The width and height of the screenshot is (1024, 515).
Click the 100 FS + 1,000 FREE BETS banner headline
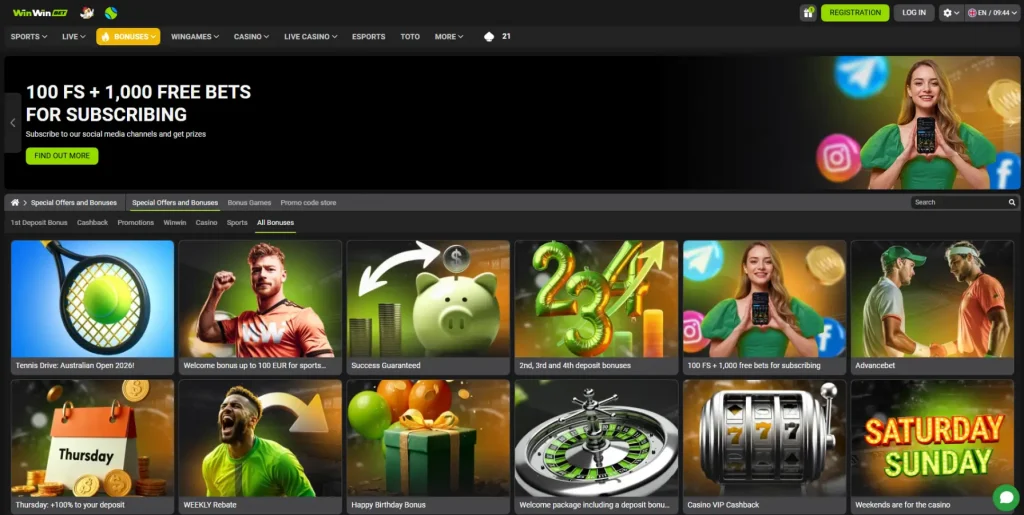[x=138, y=103]
